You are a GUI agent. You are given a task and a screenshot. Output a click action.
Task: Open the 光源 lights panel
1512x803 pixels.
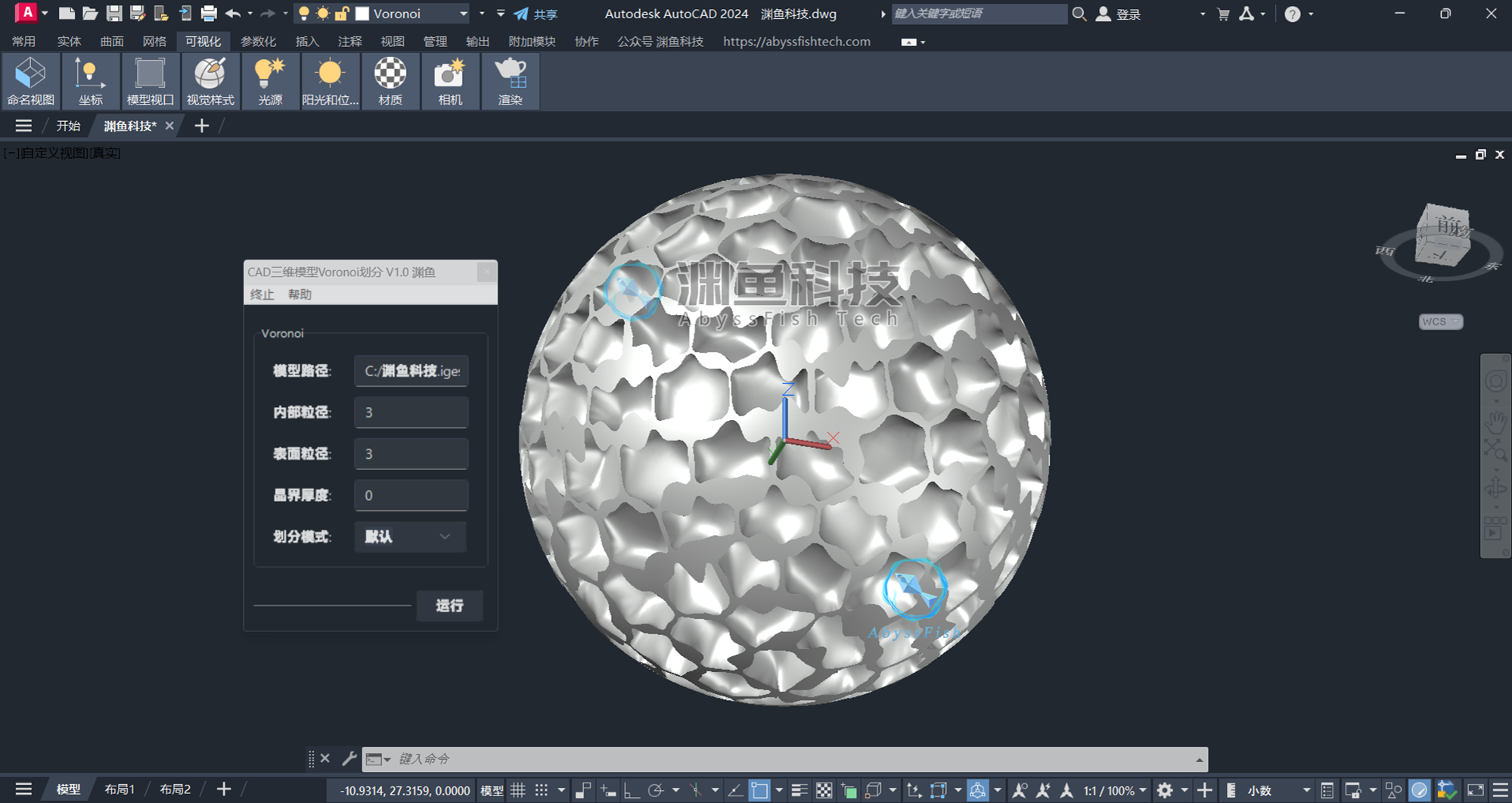(x=270, y=81)
